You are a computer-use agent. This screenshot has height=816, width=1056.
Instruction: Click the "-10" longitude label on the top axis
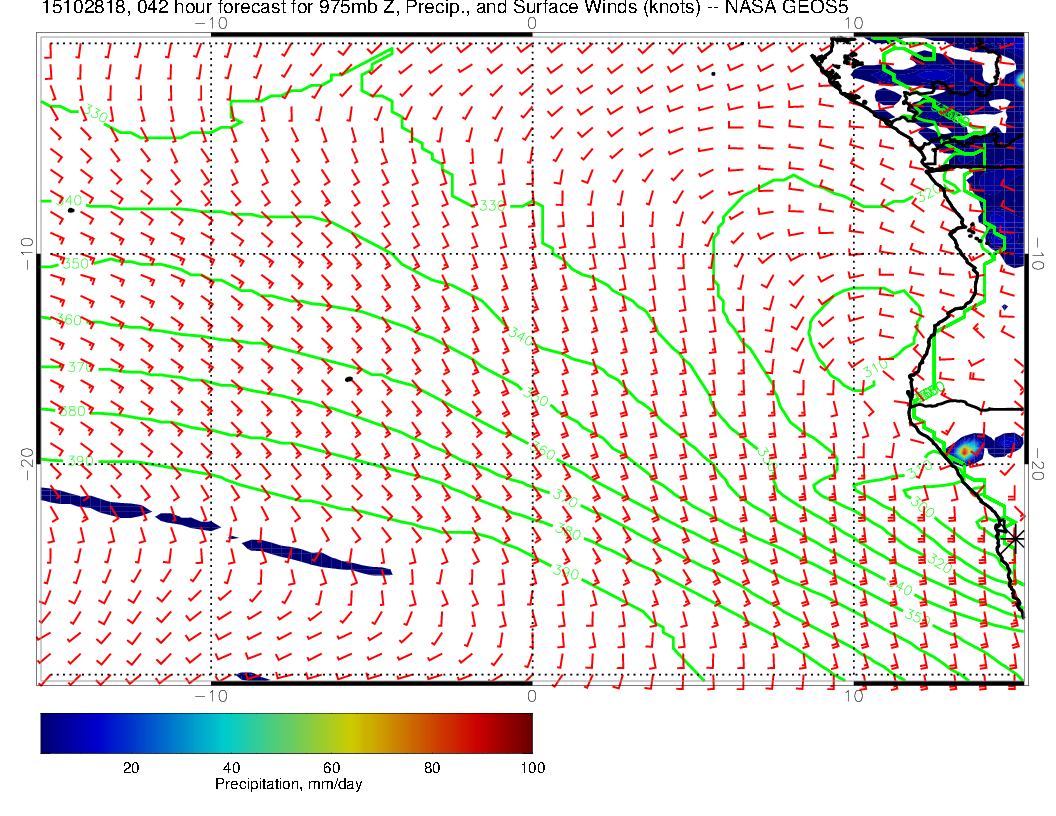click(x=211, y=24)
